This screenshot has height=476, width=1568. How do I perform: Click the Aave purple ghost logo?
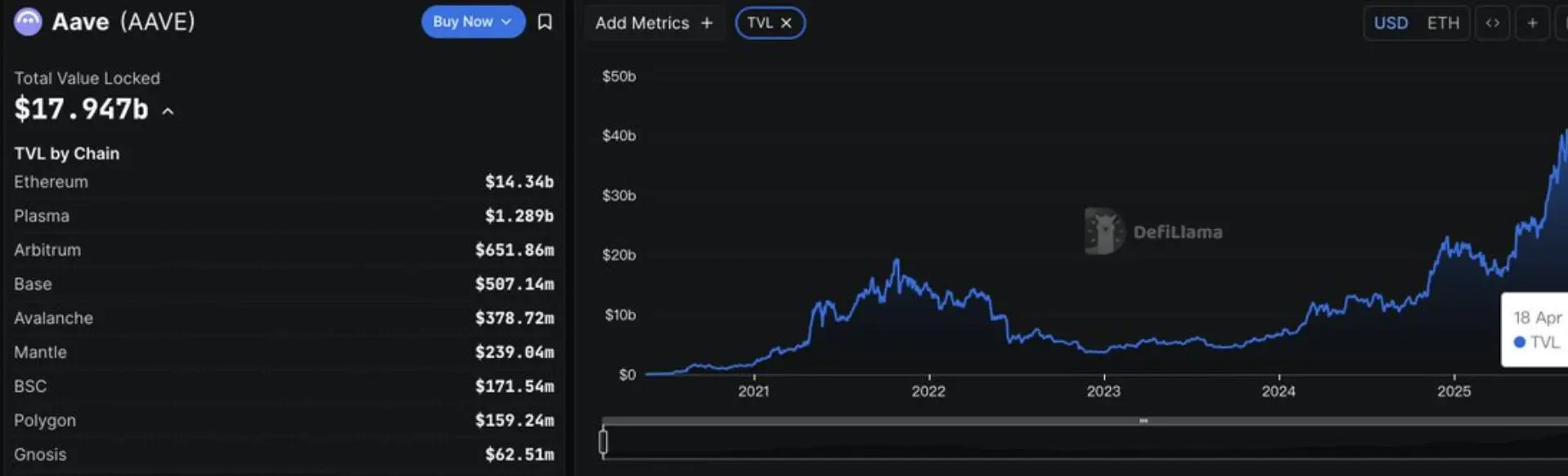pos(28,22)
